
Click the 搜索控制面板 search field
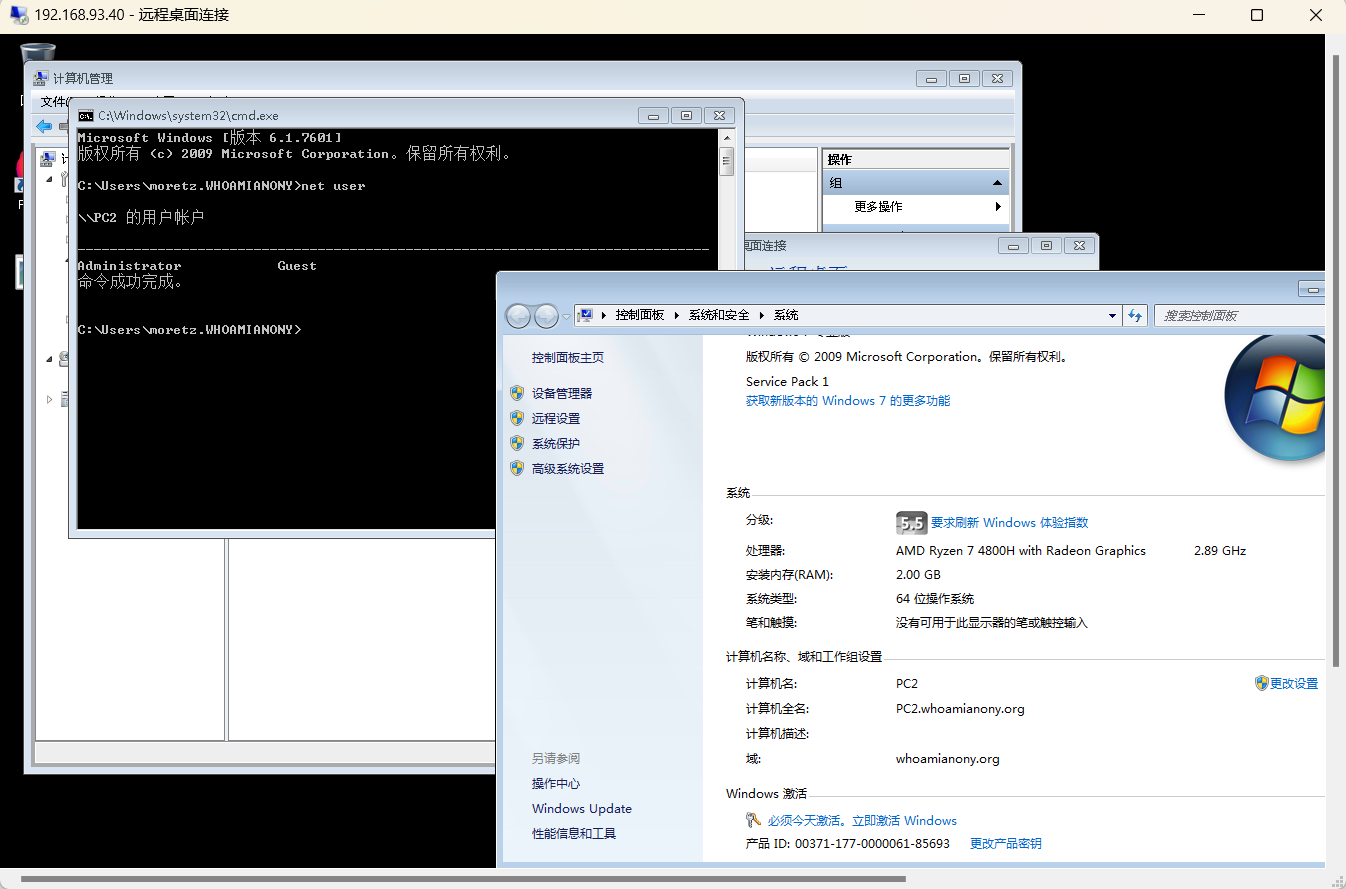pyautogui.click(x=1240, y=315)
